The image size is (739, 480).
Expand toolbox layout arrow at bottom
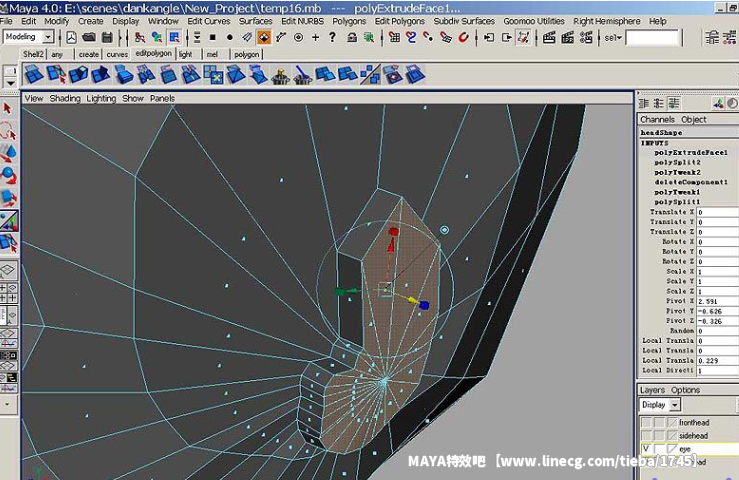8,404
